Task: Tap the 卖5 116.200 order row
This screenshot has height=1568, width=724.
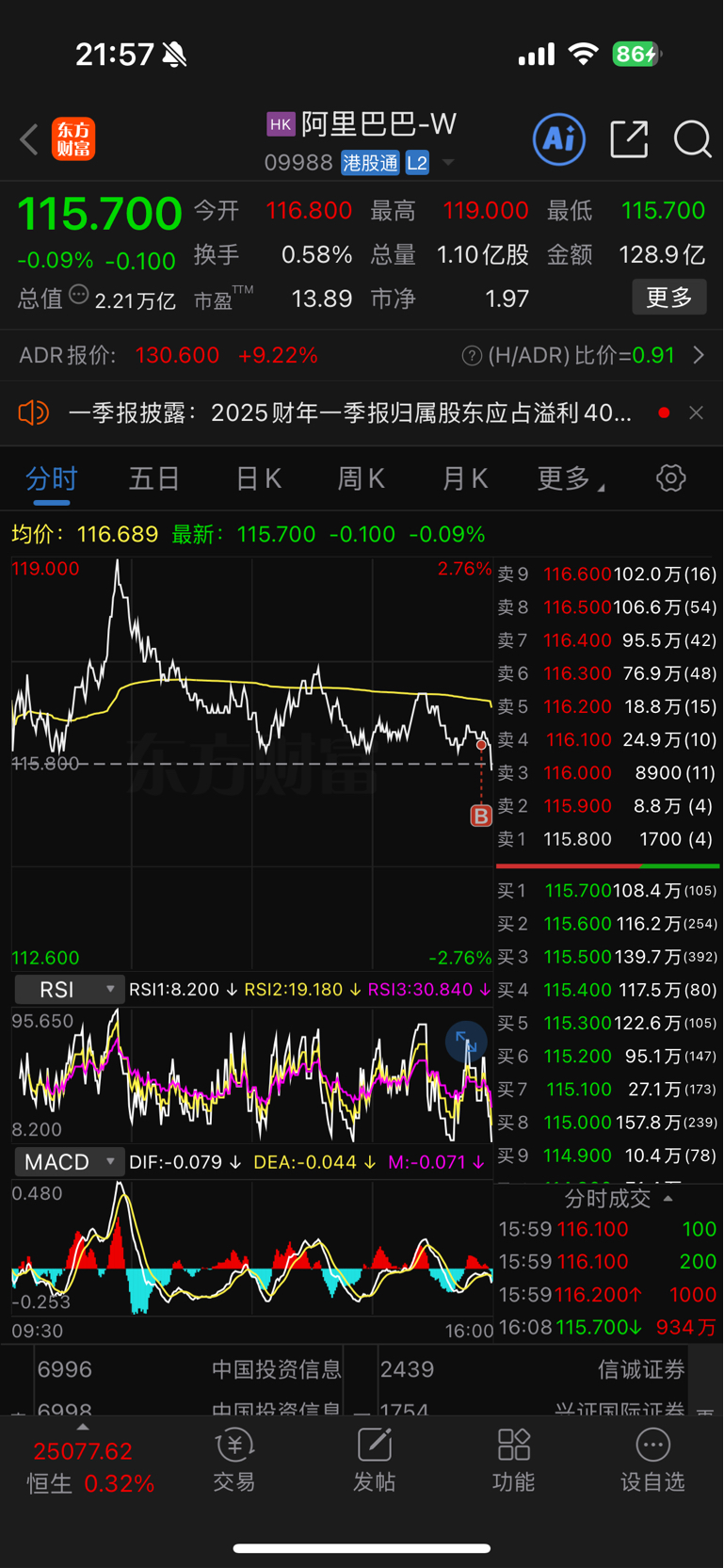Action: (608, 706)
